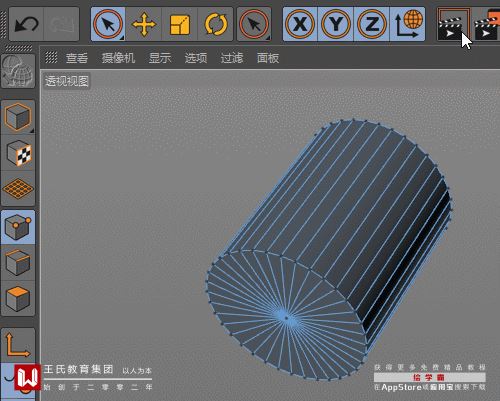Toggle the Y axis lock
The width and height of the screenshot is (500, 401).
pos(336,24)
